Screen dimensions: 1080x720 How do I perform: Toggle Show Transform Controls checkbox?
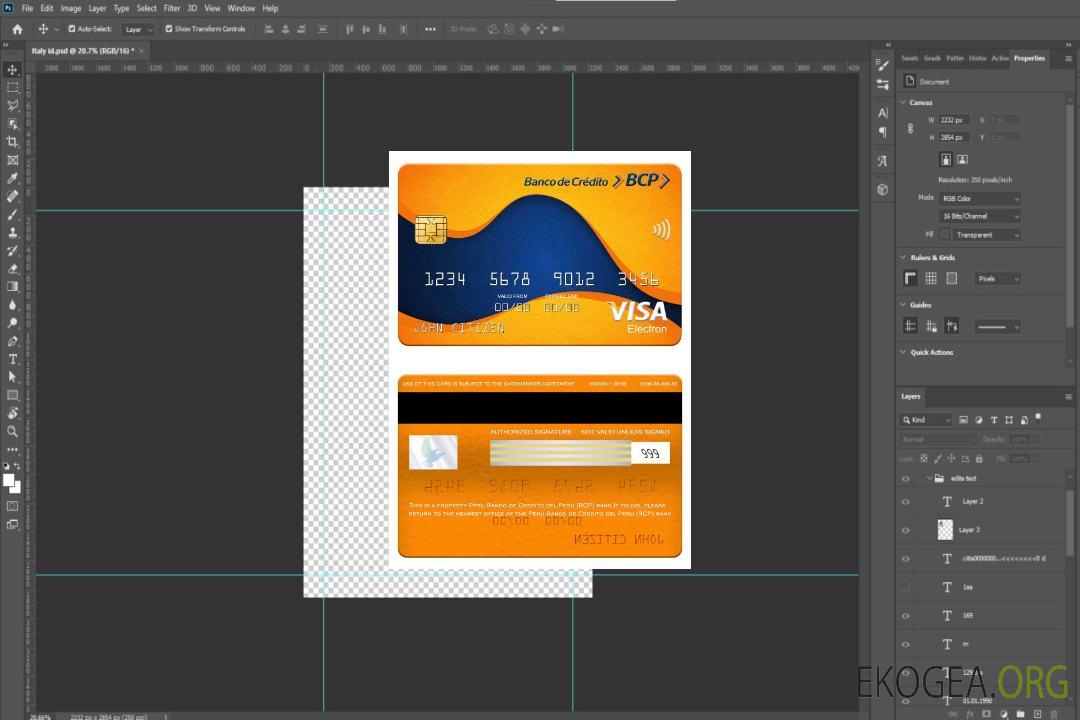coord(169,29)
